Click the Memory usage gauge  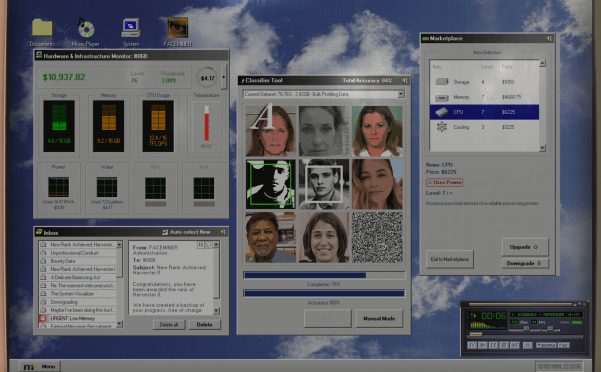click(108, 126)
